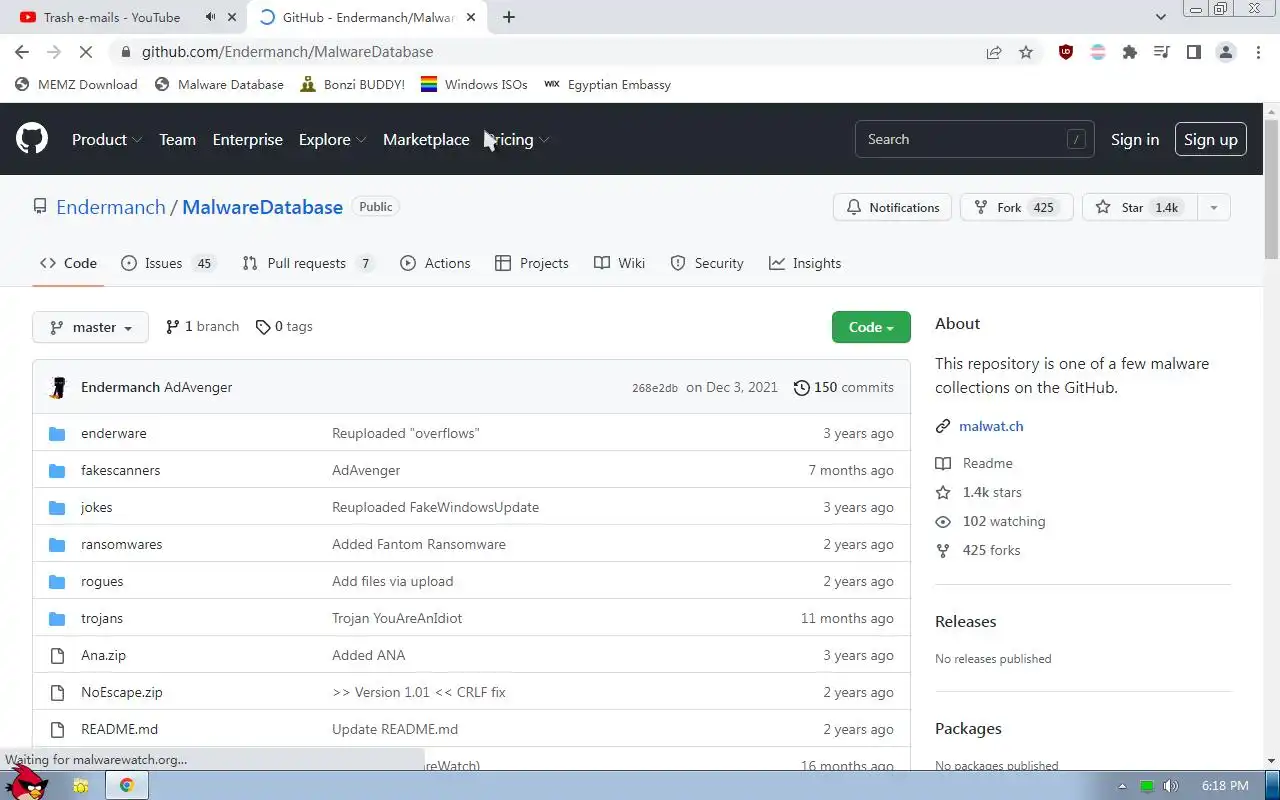This screenshot has height=800, width=1280.
Task: Open the extensions puzzle icon
Action: coord(1130,52)
